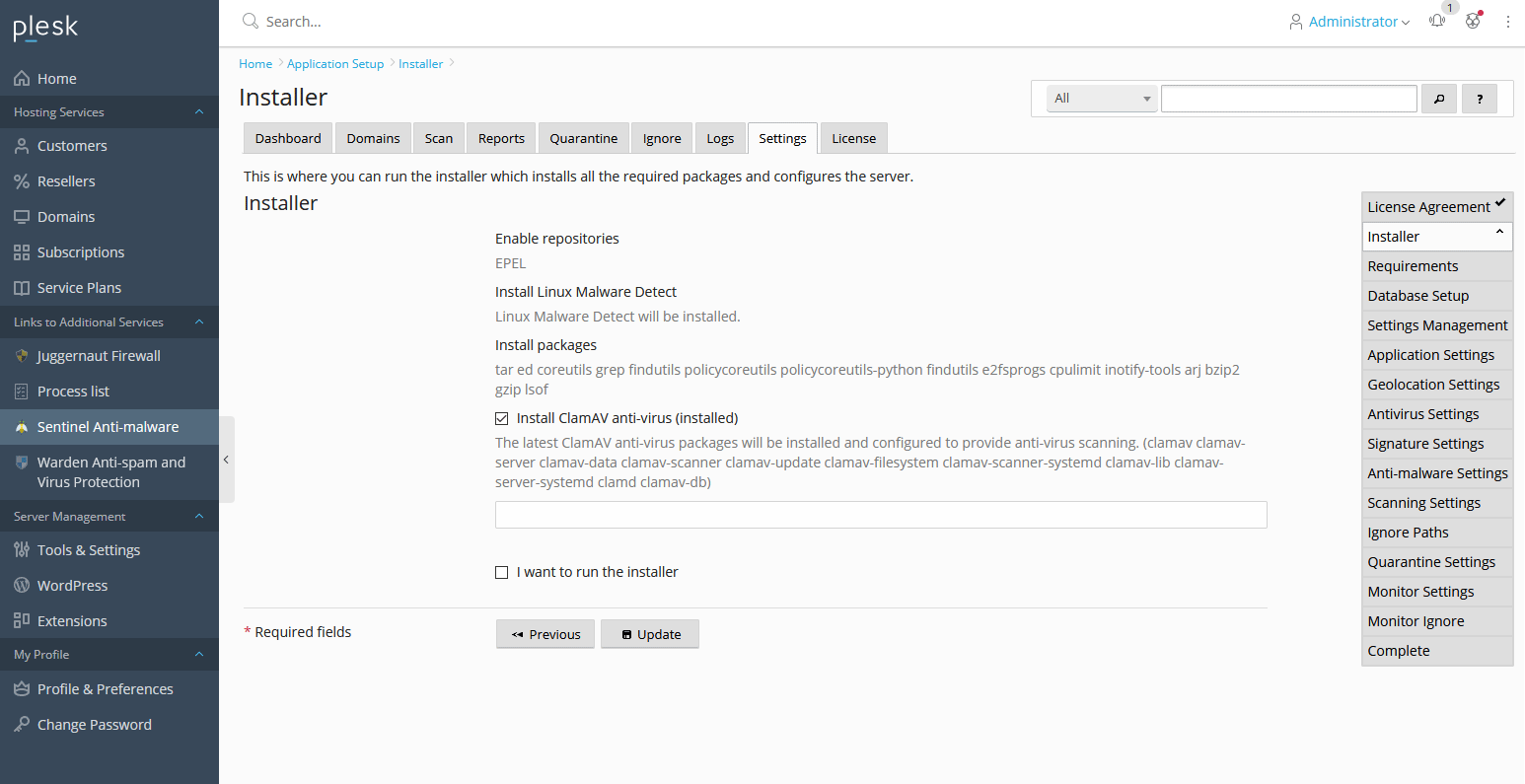Collapse the My Profile section

[199, 655]
